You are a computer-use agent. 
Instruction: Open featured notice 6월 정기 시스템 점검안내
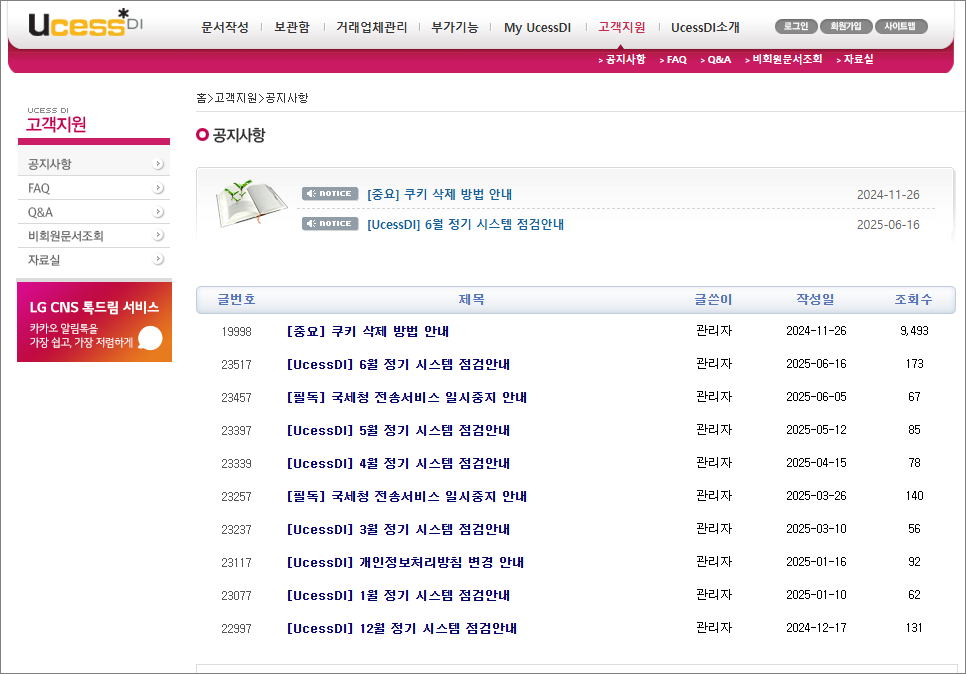pyautogui.click(x=465, y=224)
